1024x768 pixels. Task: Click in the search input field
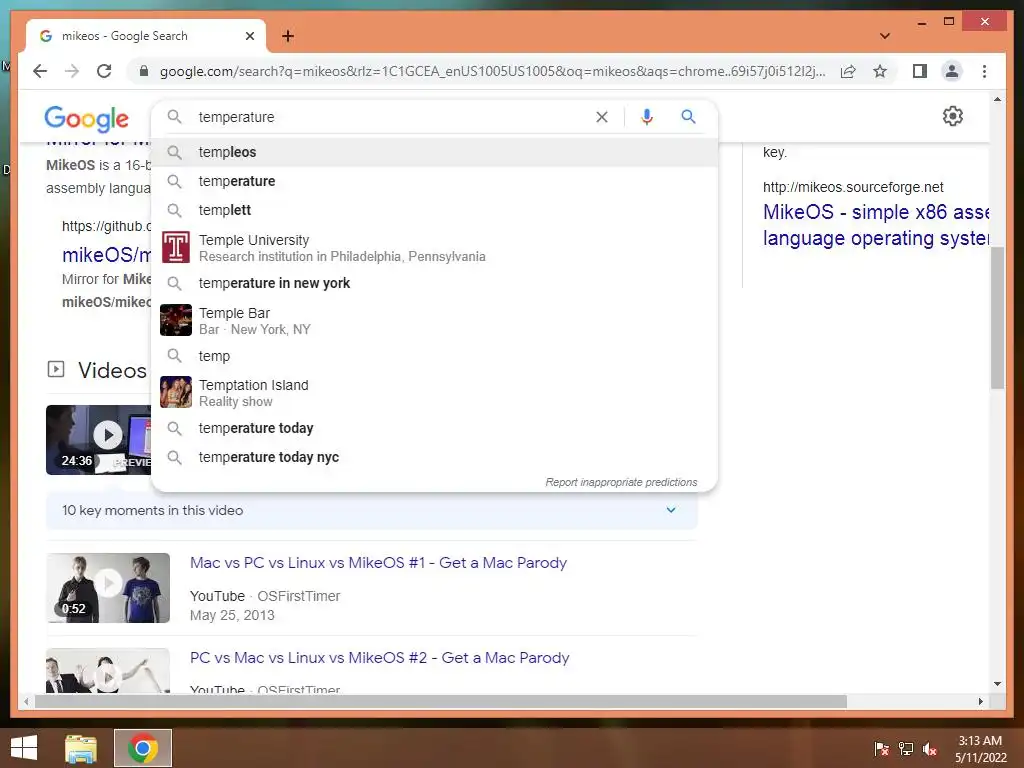click(392, 117)
